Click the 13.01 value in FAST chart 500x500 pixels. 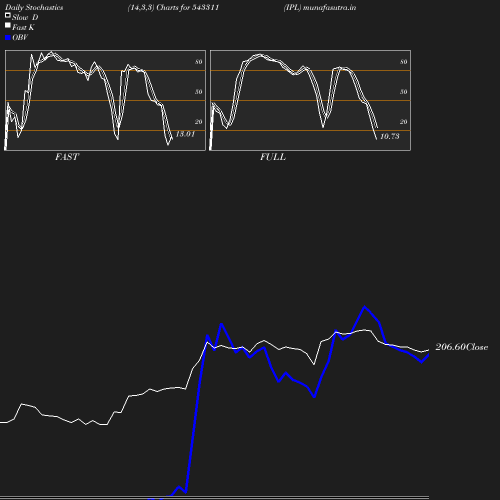(185, 134)
